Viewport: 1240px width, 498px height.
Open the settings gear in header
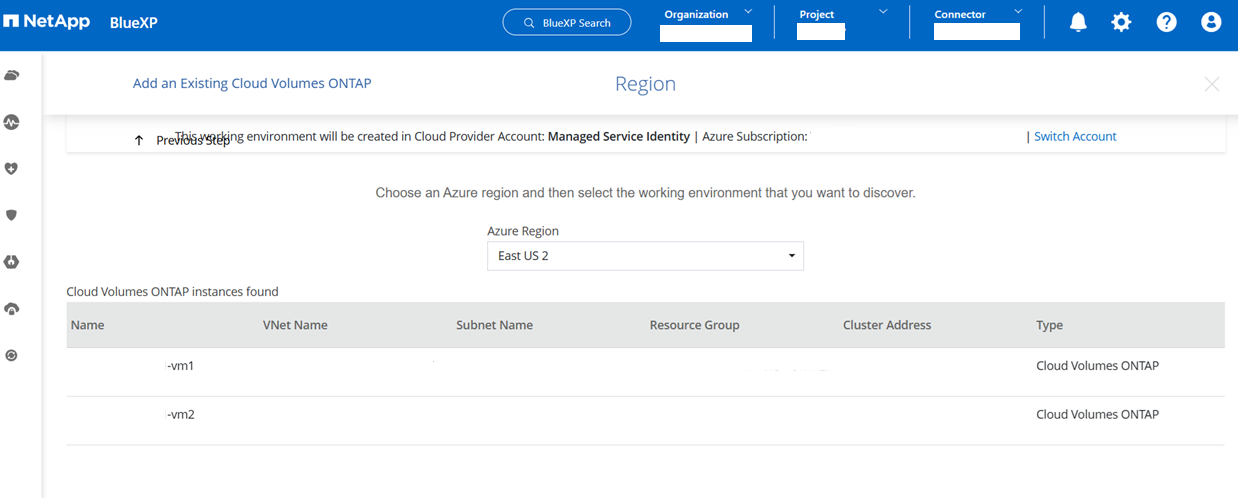pos(1121,22)
